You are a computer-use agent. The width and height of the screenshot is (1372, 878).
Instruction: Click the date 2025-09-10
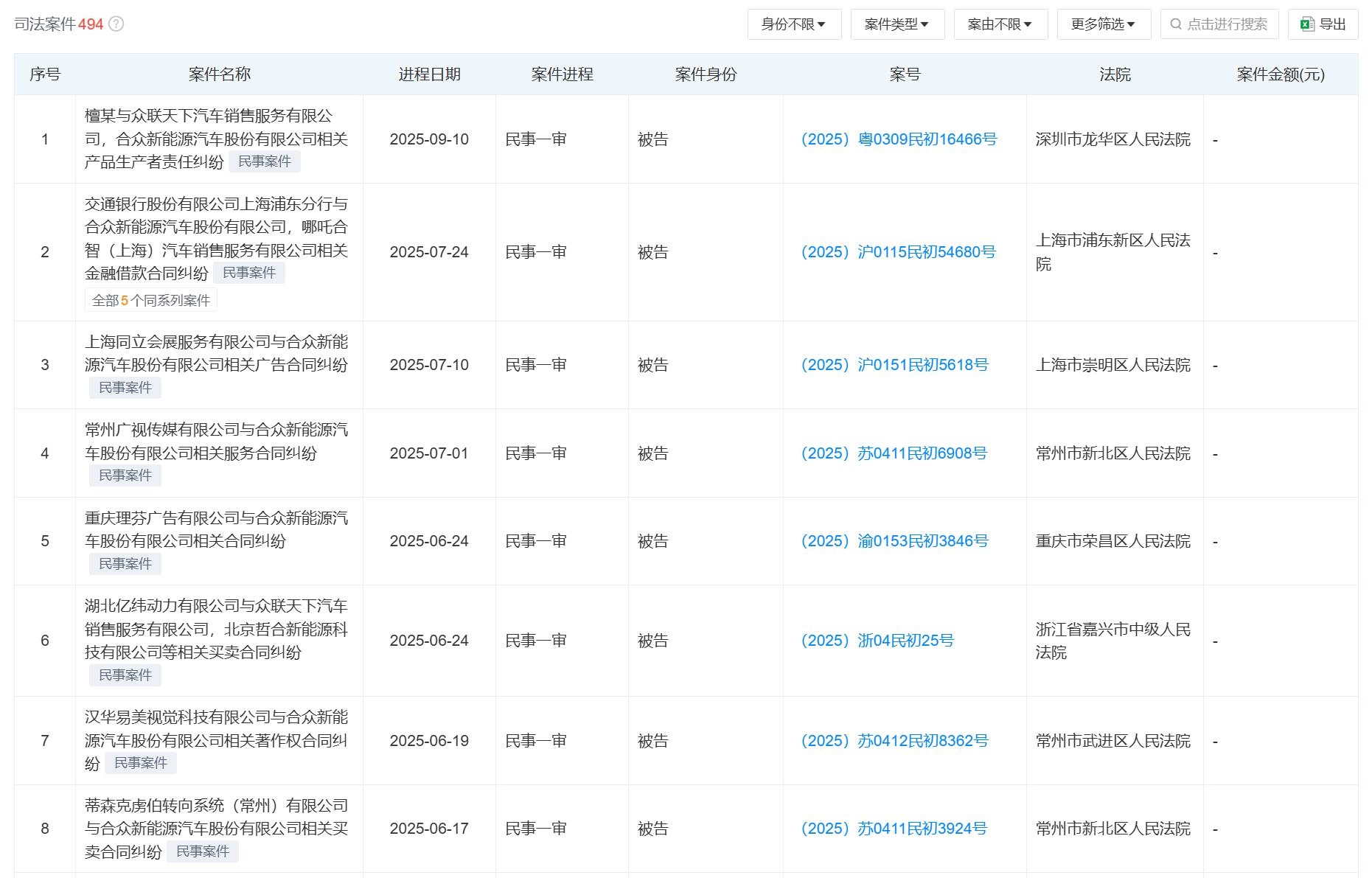tap(429, 139)
